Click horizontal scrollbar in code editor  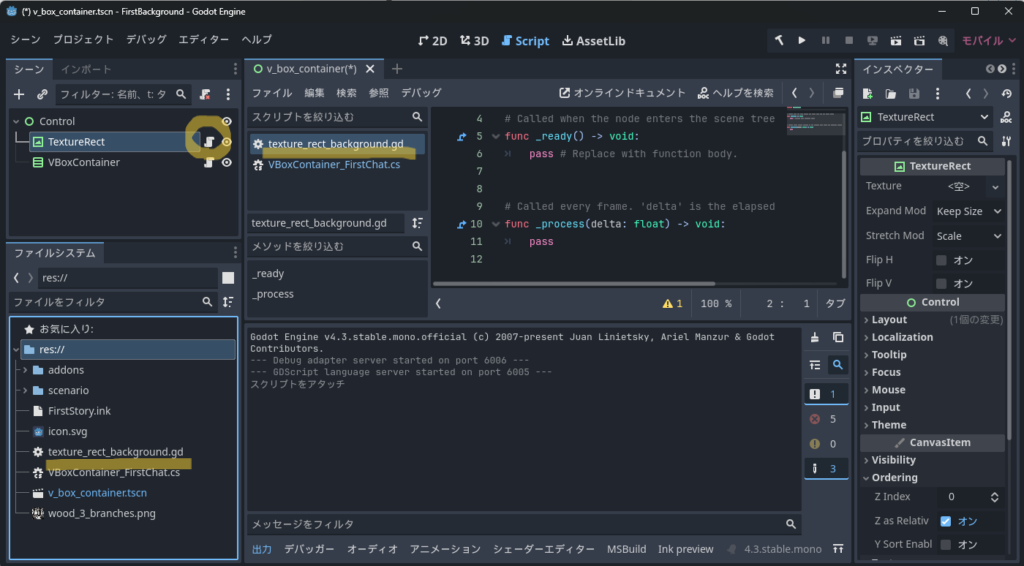tap(573, 284)
